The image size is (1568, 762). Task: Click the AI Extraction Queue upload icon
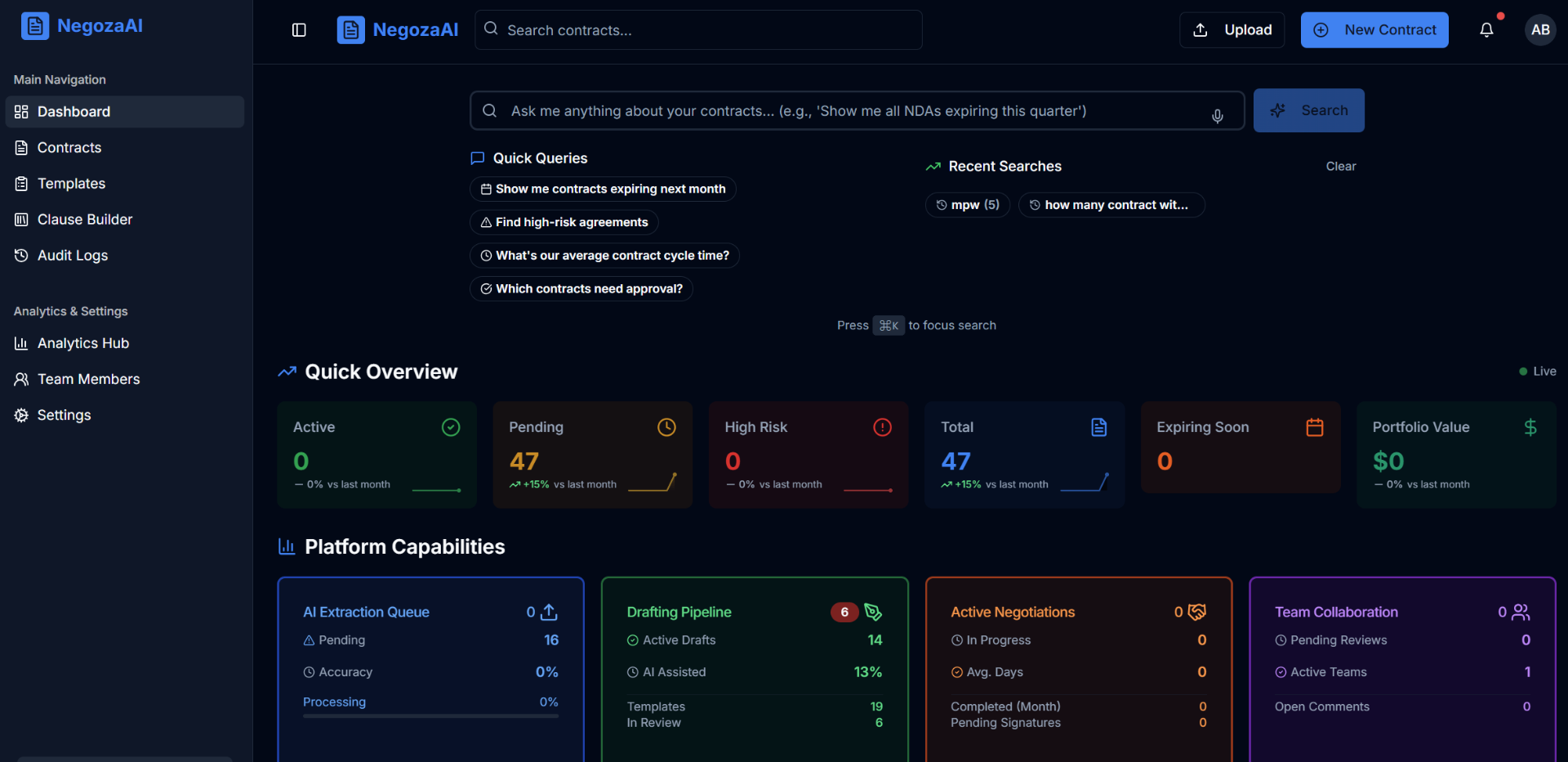[x=550, y=612]
